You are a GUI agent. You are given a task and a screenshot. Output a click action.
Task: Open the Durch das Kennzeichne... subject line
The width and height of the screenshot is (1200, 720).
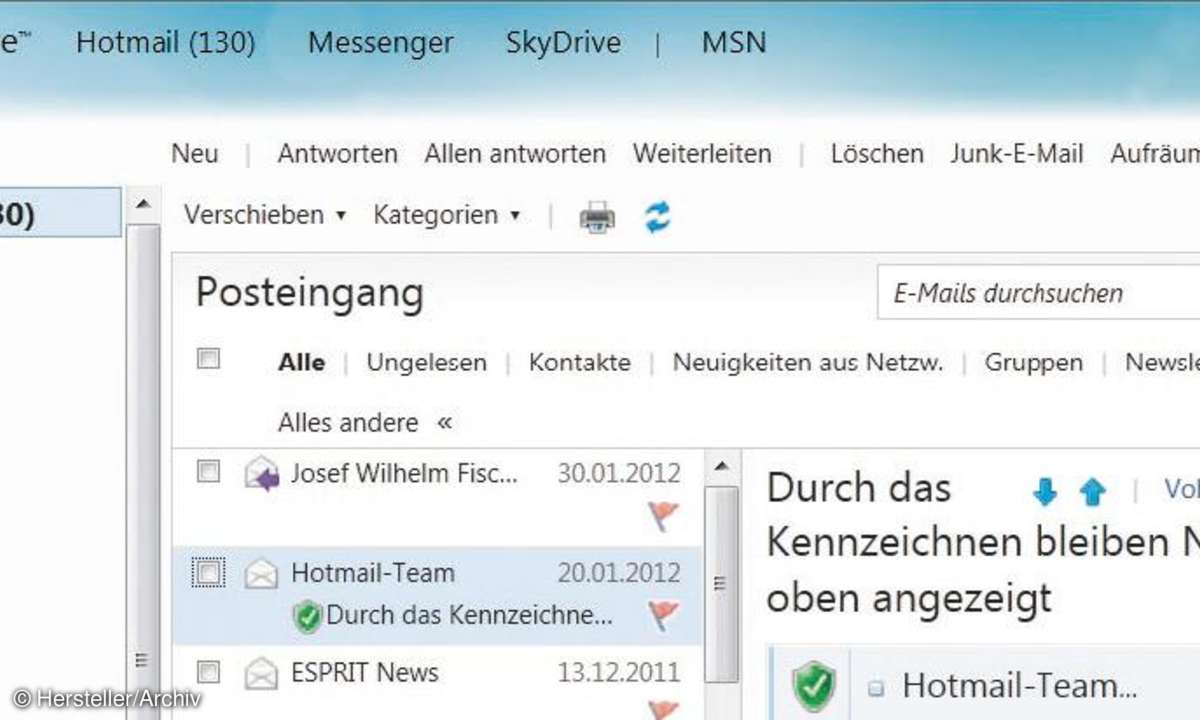469,616
